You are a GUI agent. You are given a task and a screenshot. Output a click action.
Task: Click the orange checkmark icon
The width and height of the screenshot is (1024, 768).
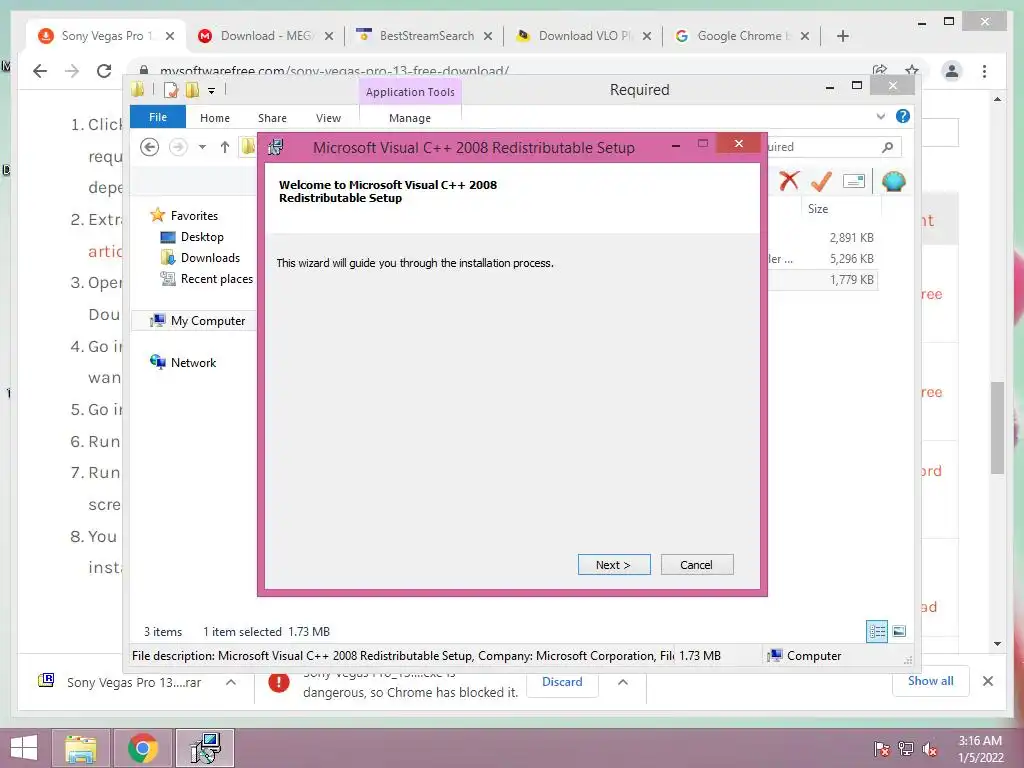point(821,181)
